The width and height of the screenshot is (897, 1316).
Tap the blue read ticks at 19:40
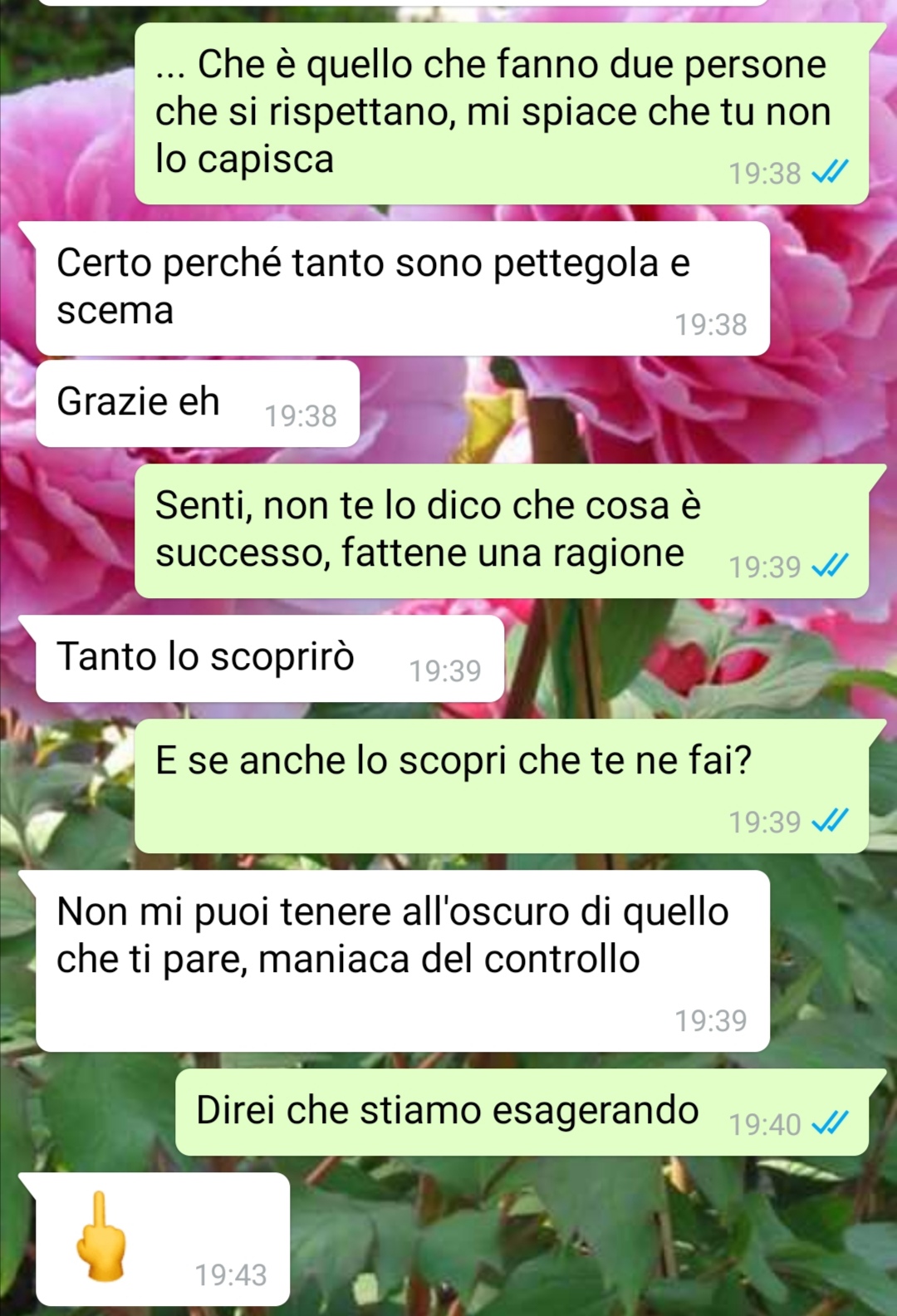(x=830, y=1124)
